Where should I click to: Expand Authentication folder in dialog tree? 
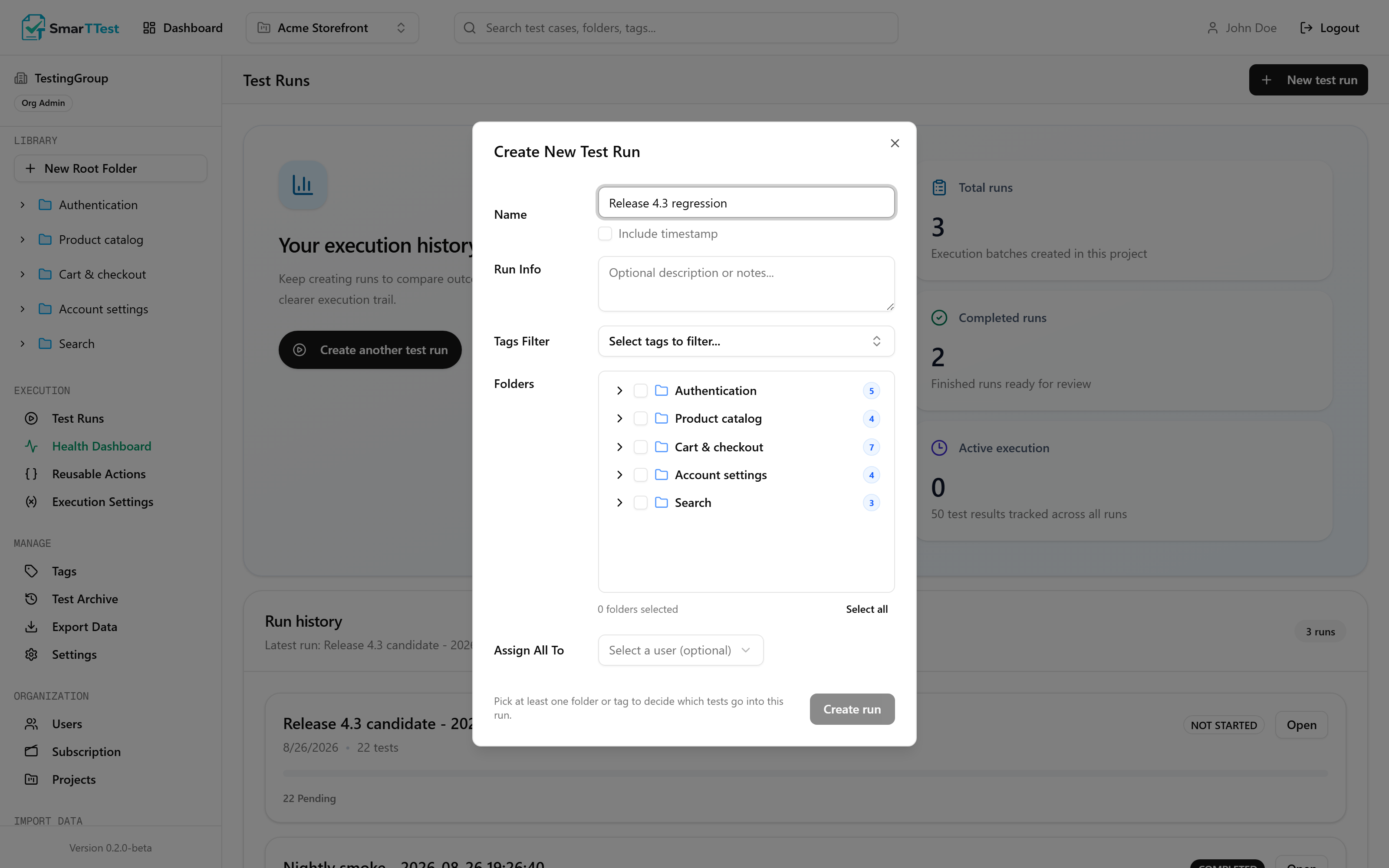coord(619,390)
